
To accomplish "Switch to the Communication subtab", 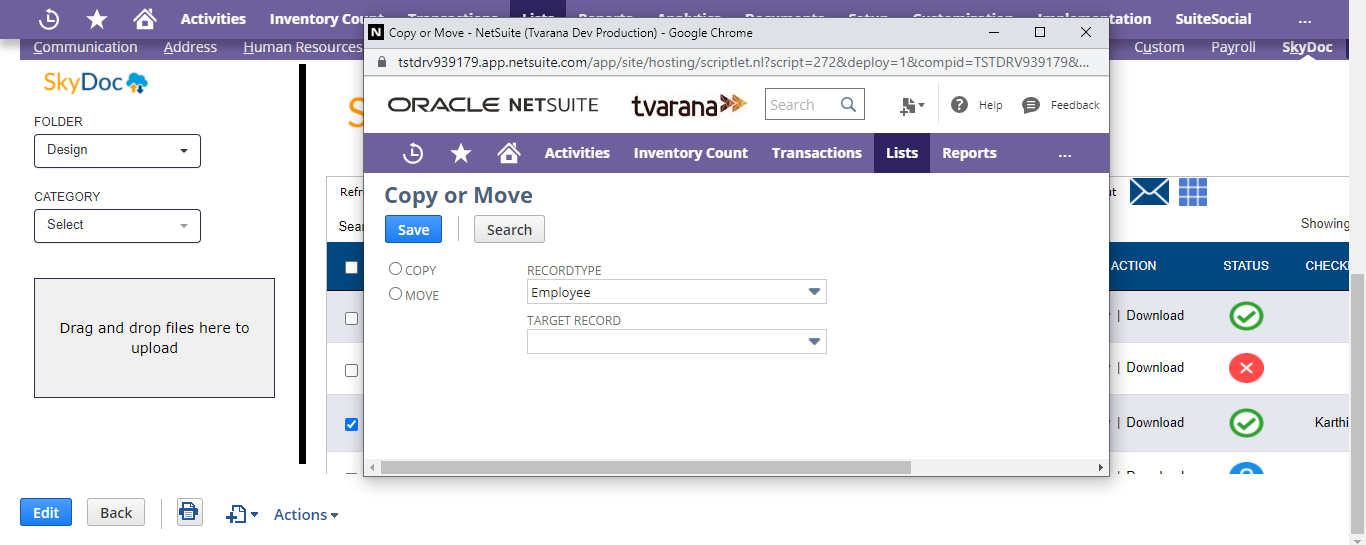I will pos(85,47).
